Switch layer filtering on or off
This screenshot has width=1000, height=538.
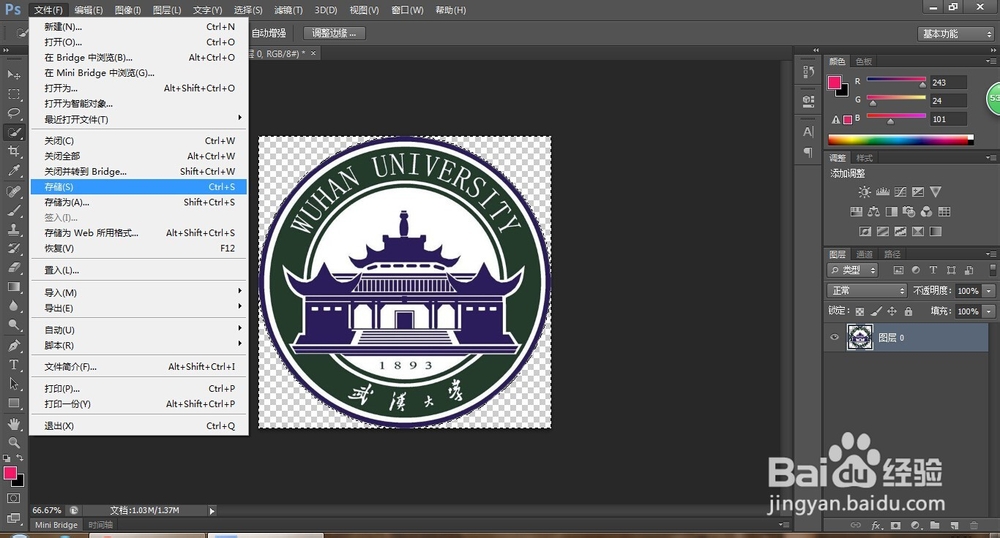[x=992, y=270]
